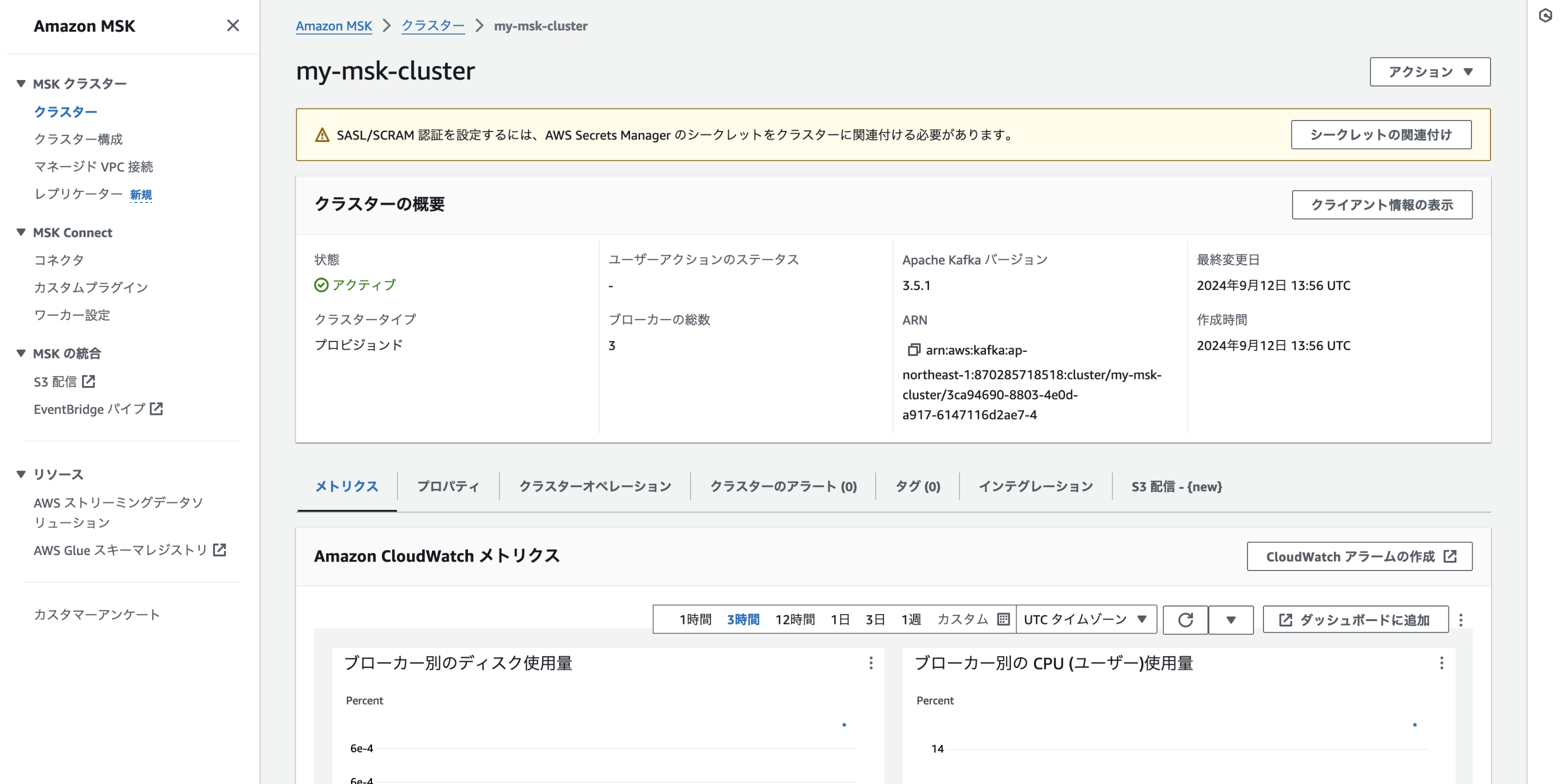Click the EventBridge パイプ external link icon
Image resolution: width=1563 pixels, height=784 pixels.
point(156,408)
